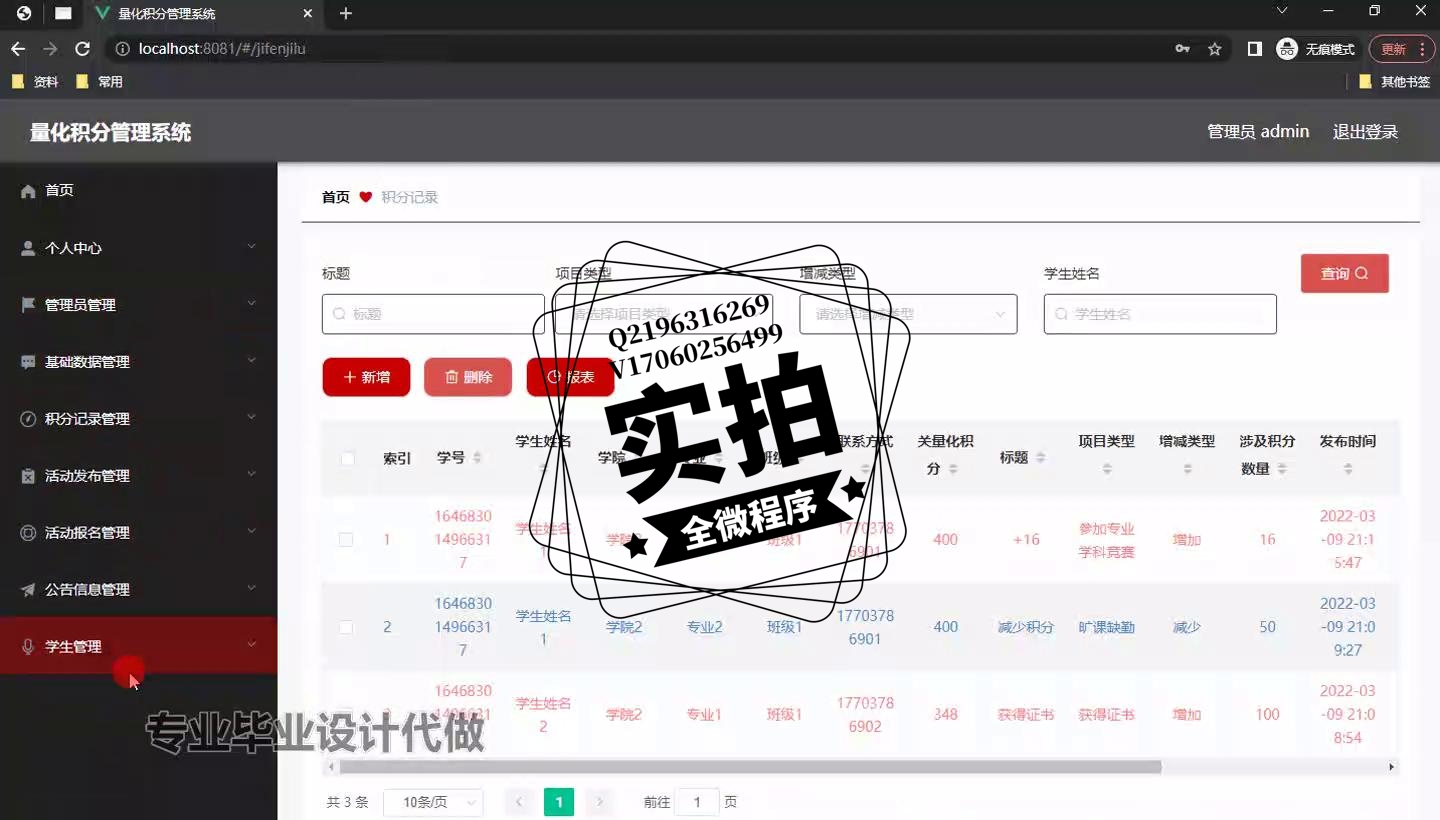Sort by the 项目类型 column arrows

1107,469
